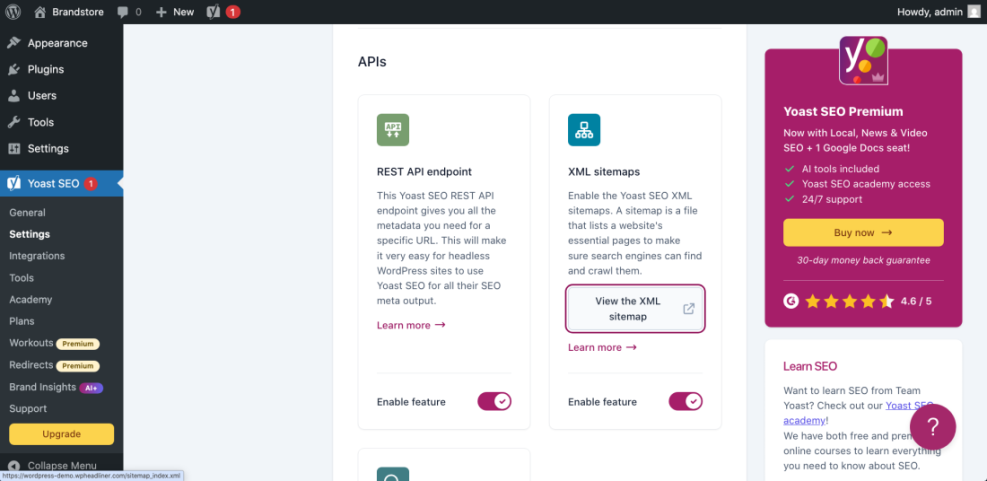Click the Learn SEO heading
Image resolution: width=987 pixels, height=481 pixels.
click(x=810, y=366)
